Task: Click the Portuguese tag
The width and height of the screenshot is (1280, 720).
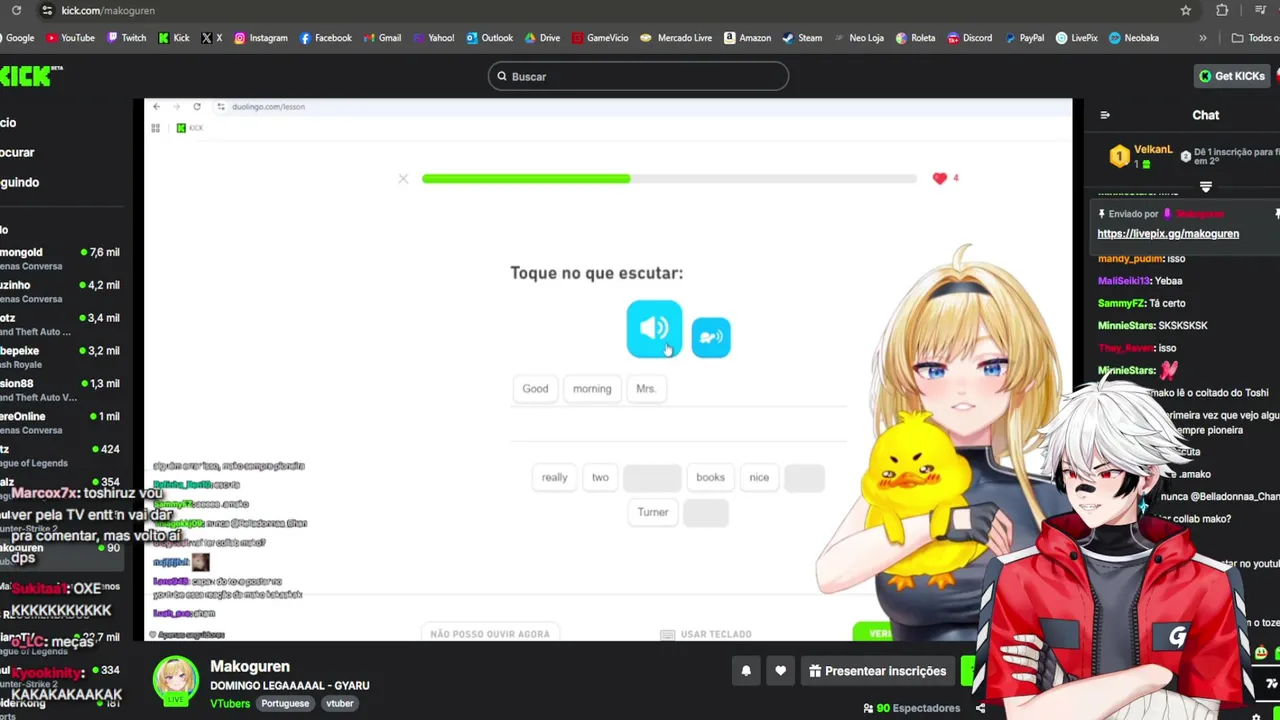Action: click(285, 704)
